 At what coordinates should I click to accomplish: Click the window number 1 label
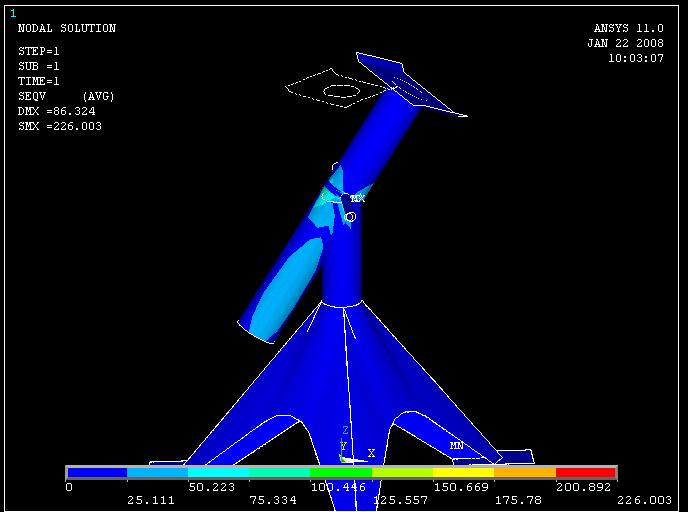(13, 14)
